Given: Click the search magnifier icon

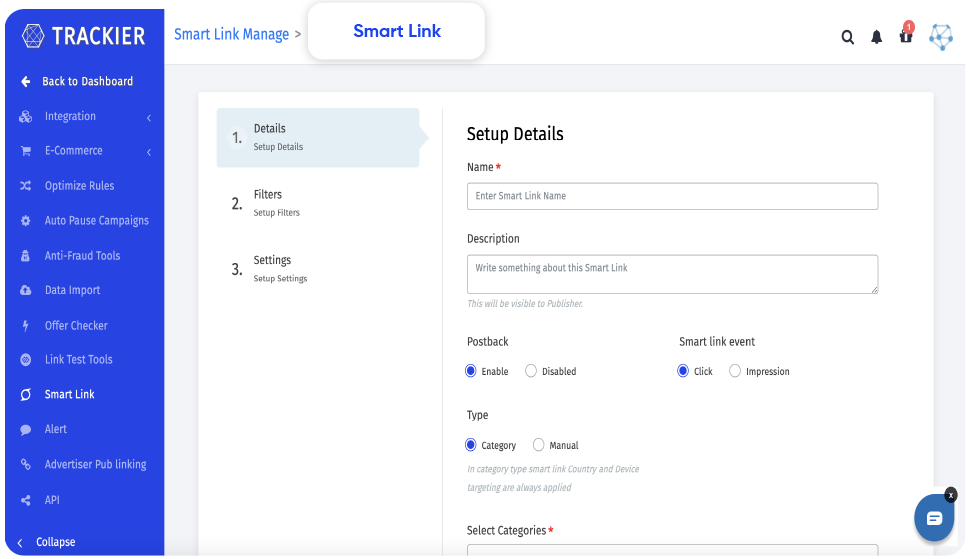Looking at the screenshot, I should [847, 37].
